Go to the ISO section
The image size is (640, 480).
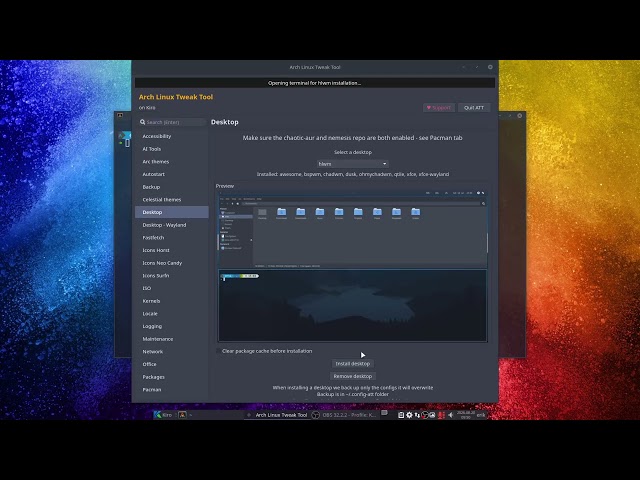pyautogui.click(x=171, y=288)
